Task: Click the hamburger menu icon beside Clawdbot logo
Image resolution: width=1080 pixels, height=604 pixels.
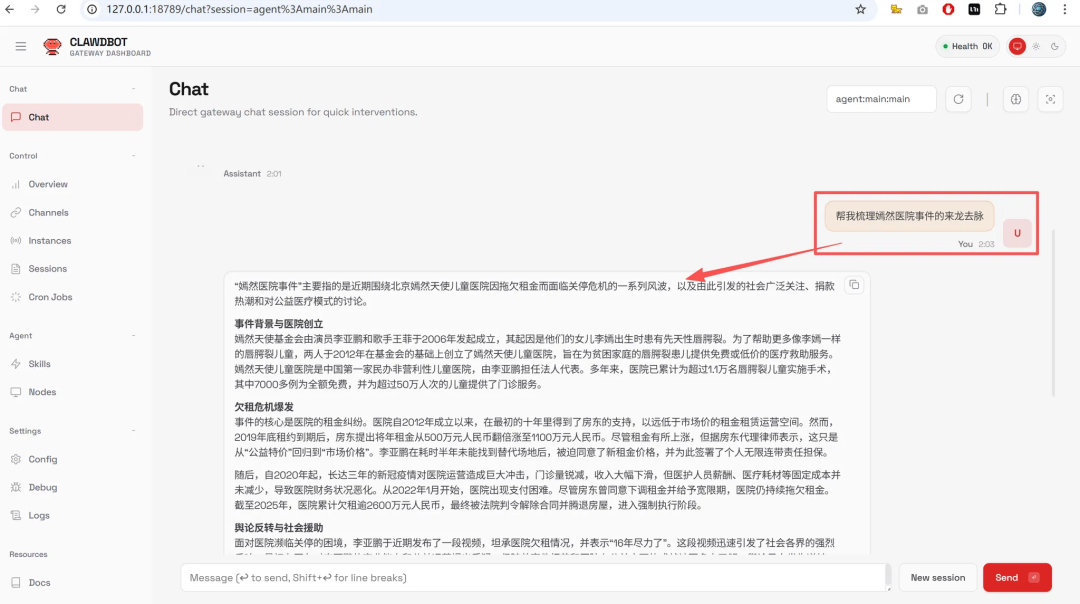Action: (x=21, y=46)
